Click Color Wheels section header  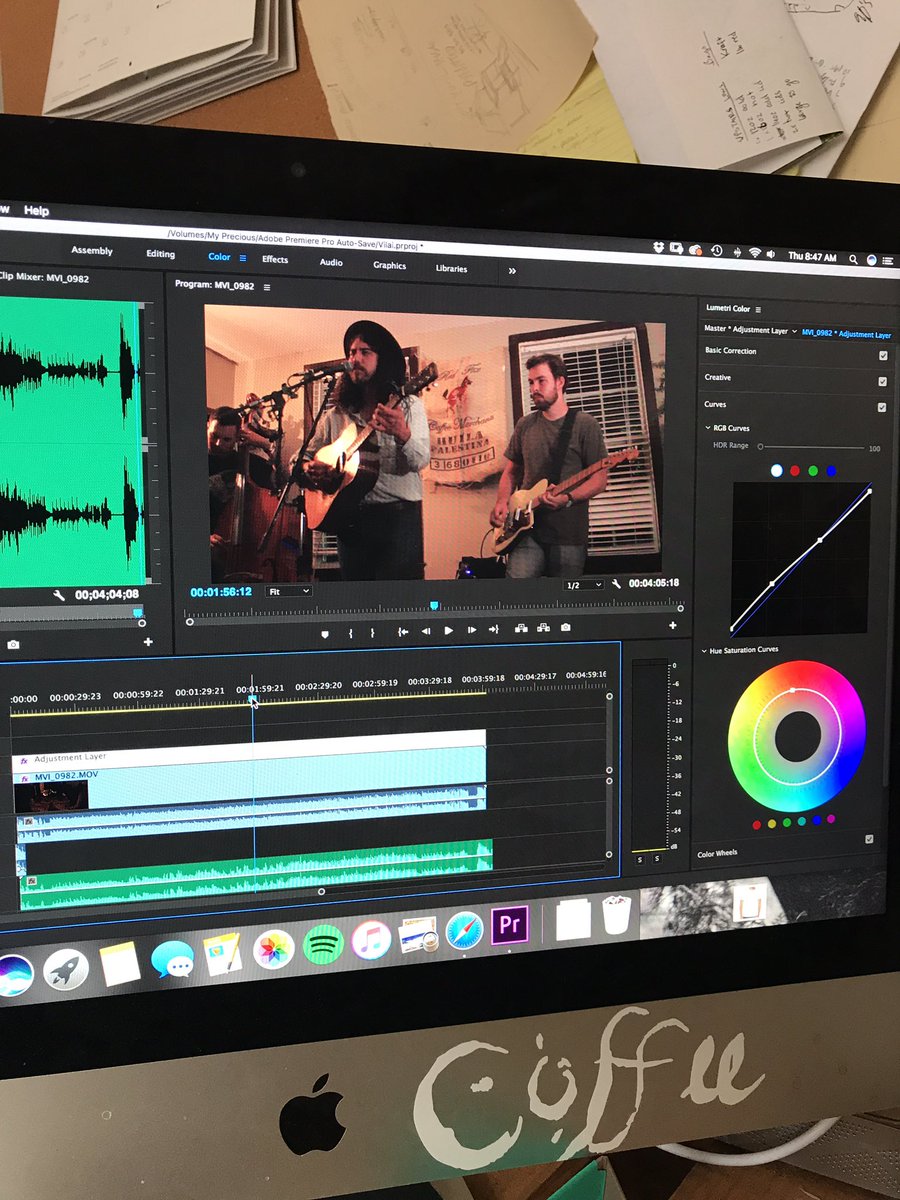[719, 854]
